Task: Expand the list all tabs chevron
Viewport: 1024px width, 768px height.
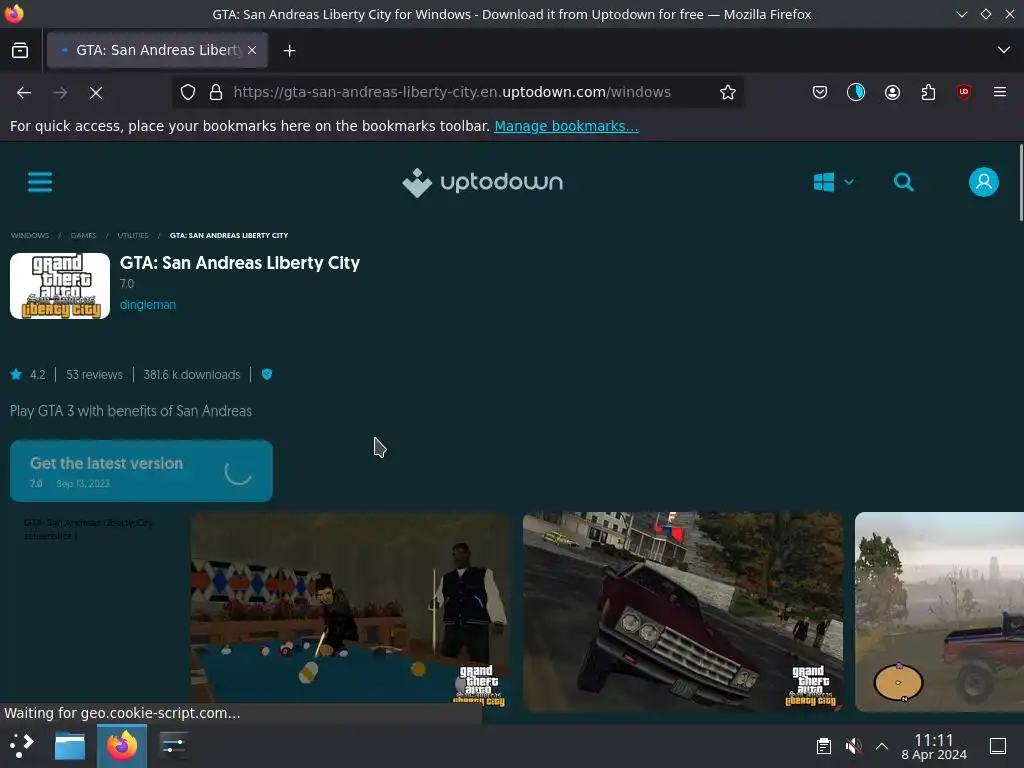Action: pos(1003,50)
